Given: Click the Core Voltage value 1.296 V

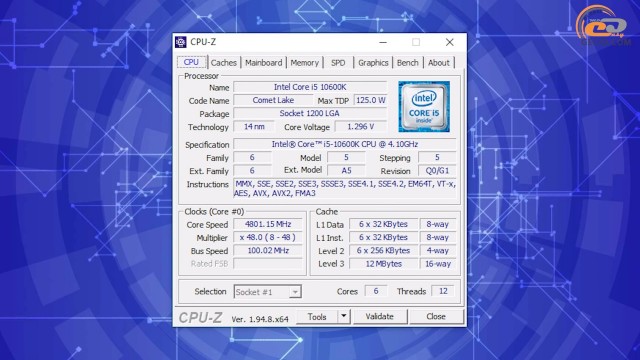Looking at the screenshot, I should point(361,127).
